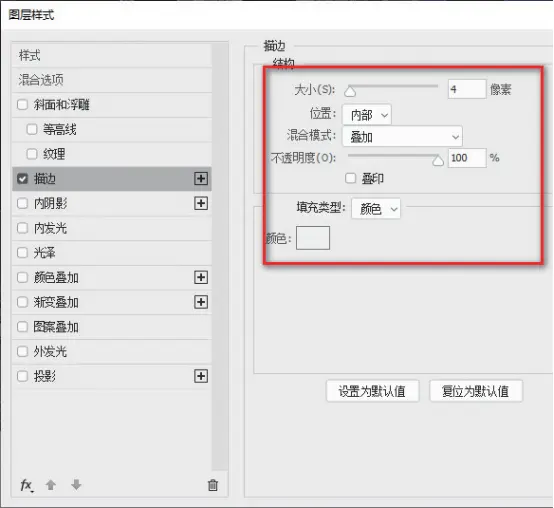Click the effects list vertical scrollbar
This screenshot has width=554, height=508.
tap(220, 257)
